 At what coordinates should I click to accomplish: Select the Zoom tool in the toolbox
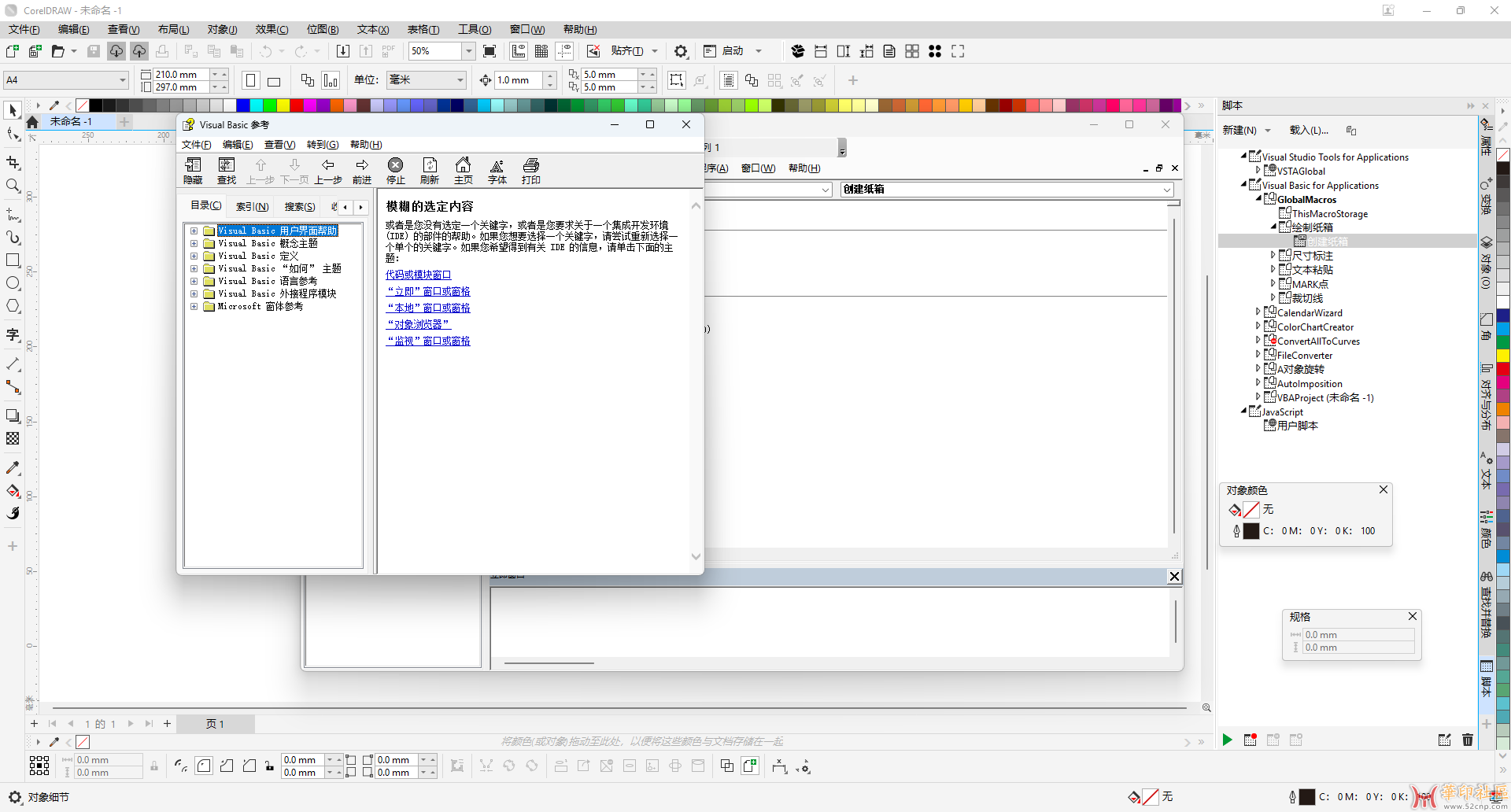[x=13, y=186]
